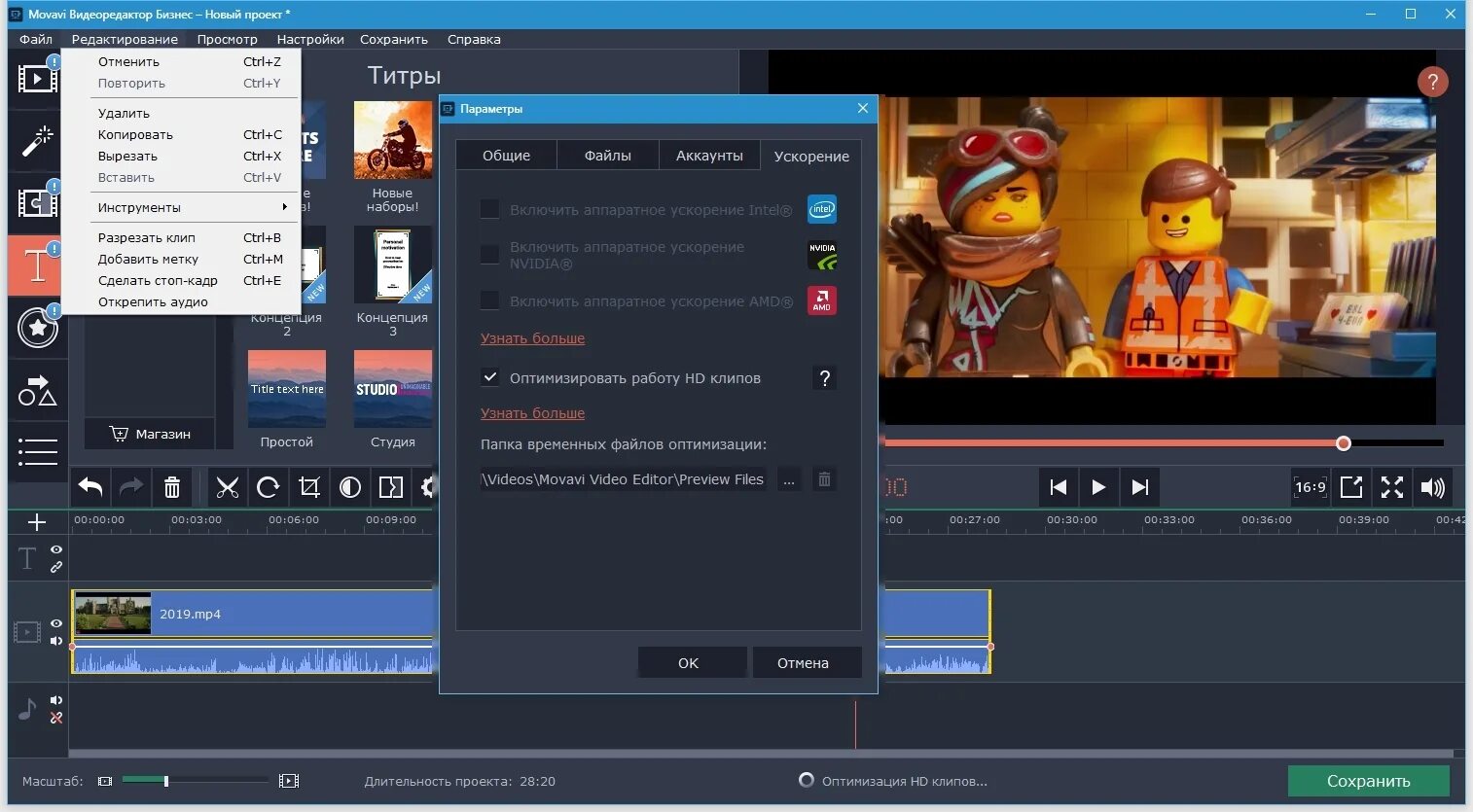The image size is (1473, 812).
Task: Hide the video track with eye icon
Action: pos(56,623)
